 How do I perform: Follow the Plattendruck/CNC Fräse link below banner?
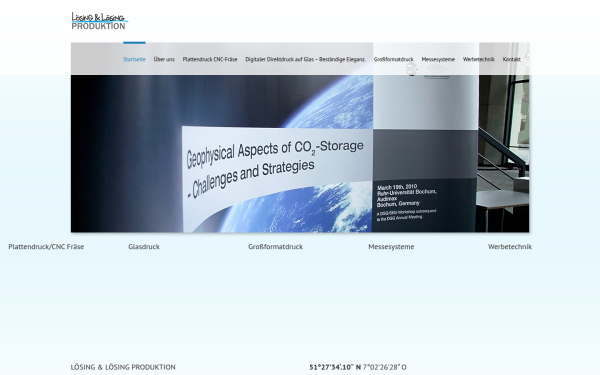click(x=46, y=247)
